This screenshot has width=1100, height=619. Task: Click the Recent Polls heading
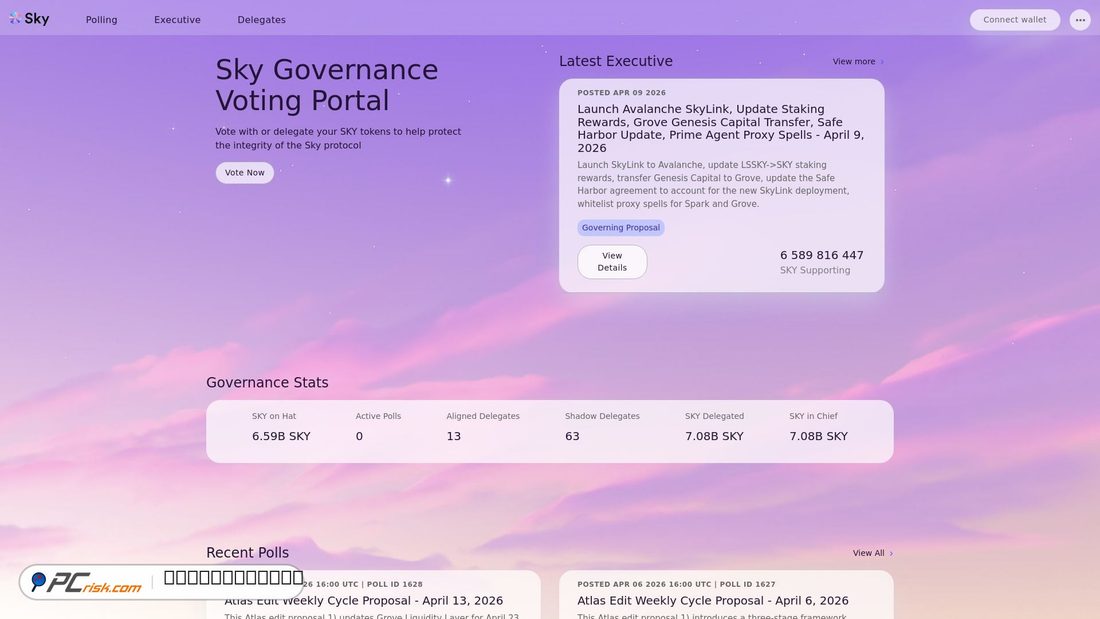click(x=248, y=552)
